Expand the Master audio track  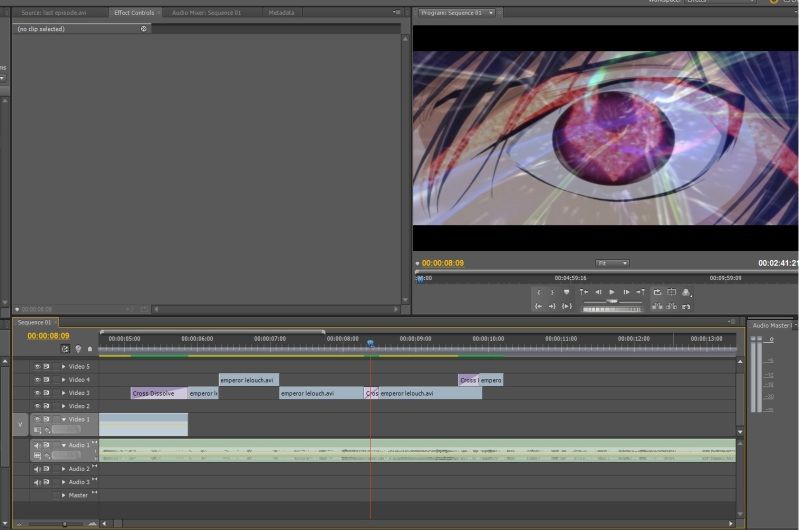point(64,495)
